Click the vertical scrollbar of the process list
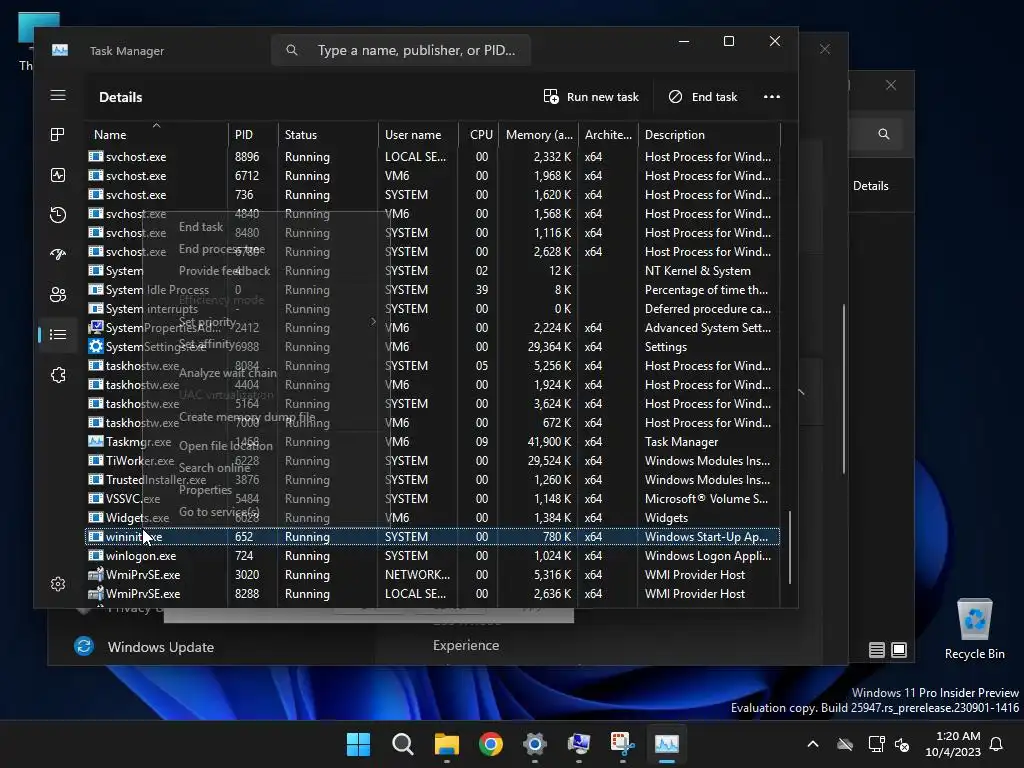This screenshot has height=768, width=1024. click(790, 547)
